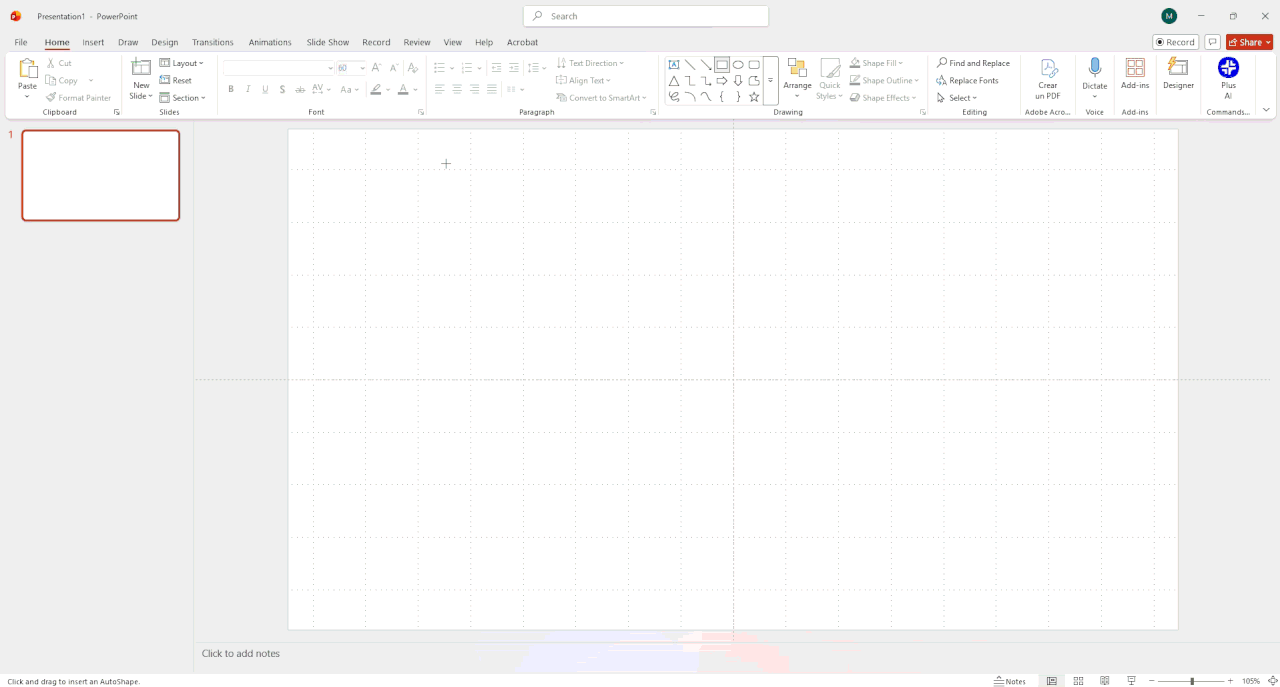Viewport: 1280px width, 687px height.
Task: Click Replace Fonts icon
Action: click(967, 80)
